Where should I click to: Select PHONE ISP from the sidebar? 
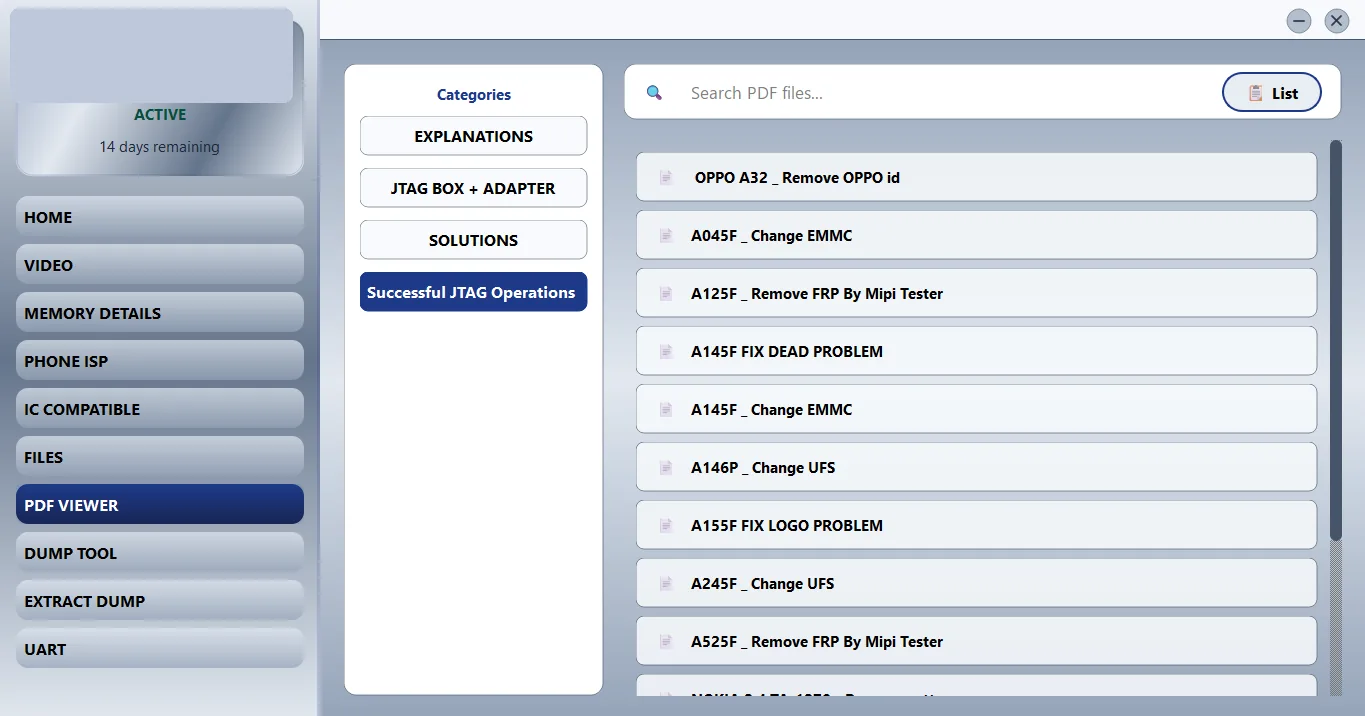(160, 361)
